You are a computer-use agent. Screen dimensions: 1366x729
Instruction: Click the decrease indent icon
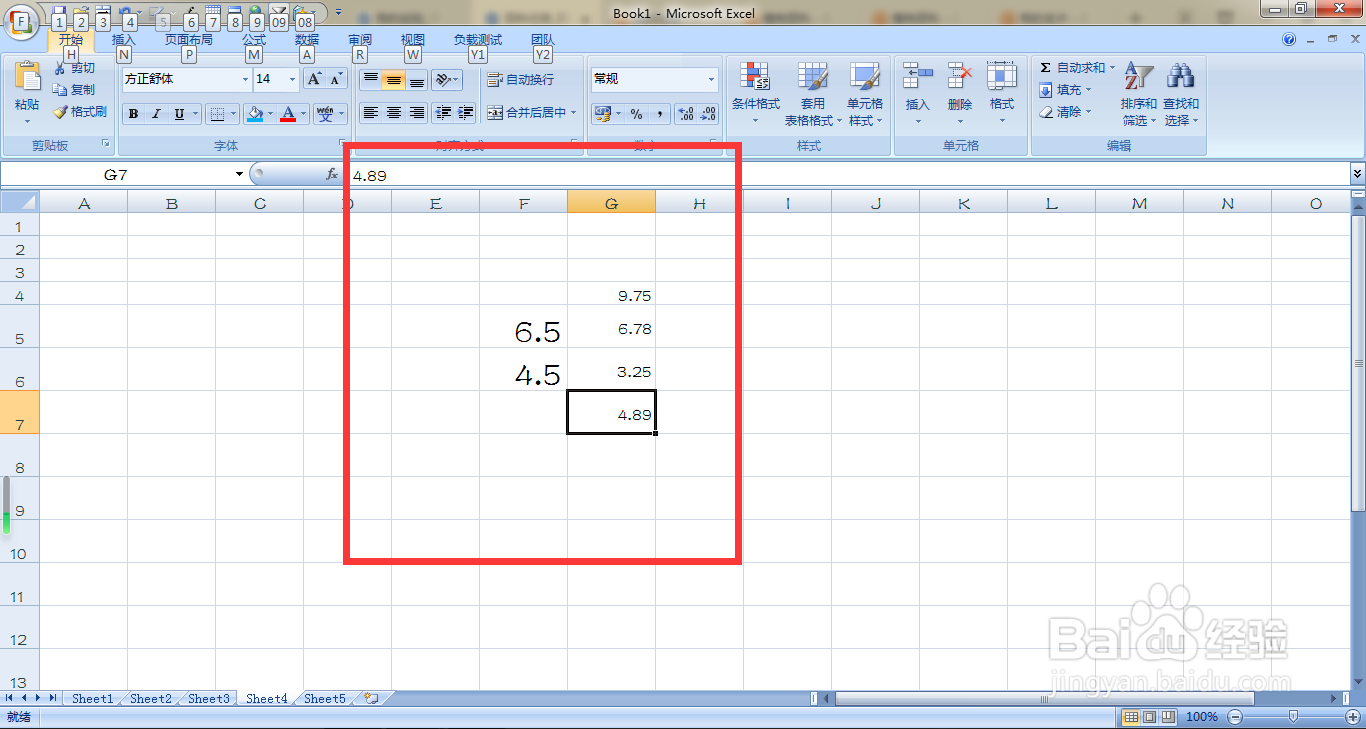443,113
